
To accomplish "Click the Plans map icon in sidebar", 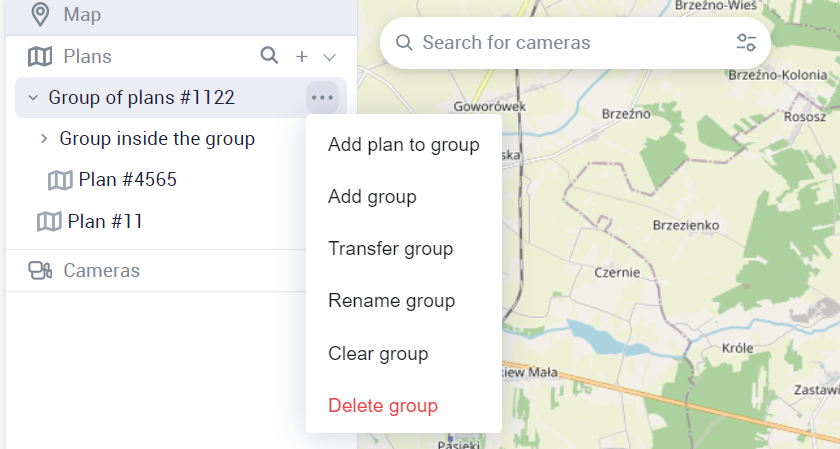I will tap(40, 57).
